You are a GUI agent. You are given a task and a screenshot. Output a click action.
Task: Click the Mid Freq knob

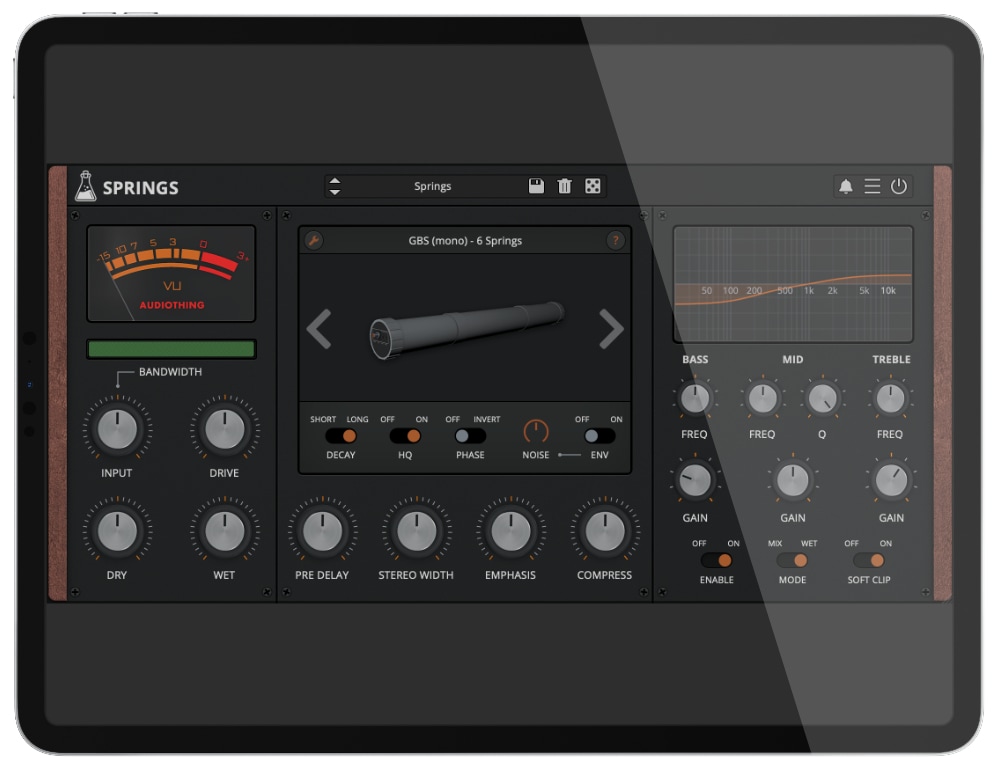pos(762,398)
